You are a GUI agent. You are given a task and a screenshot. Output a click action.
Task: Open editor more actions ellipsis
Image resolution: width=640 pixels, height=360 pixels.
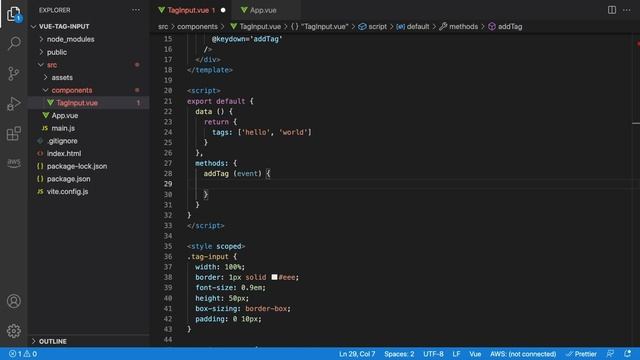tap(627, 10)
